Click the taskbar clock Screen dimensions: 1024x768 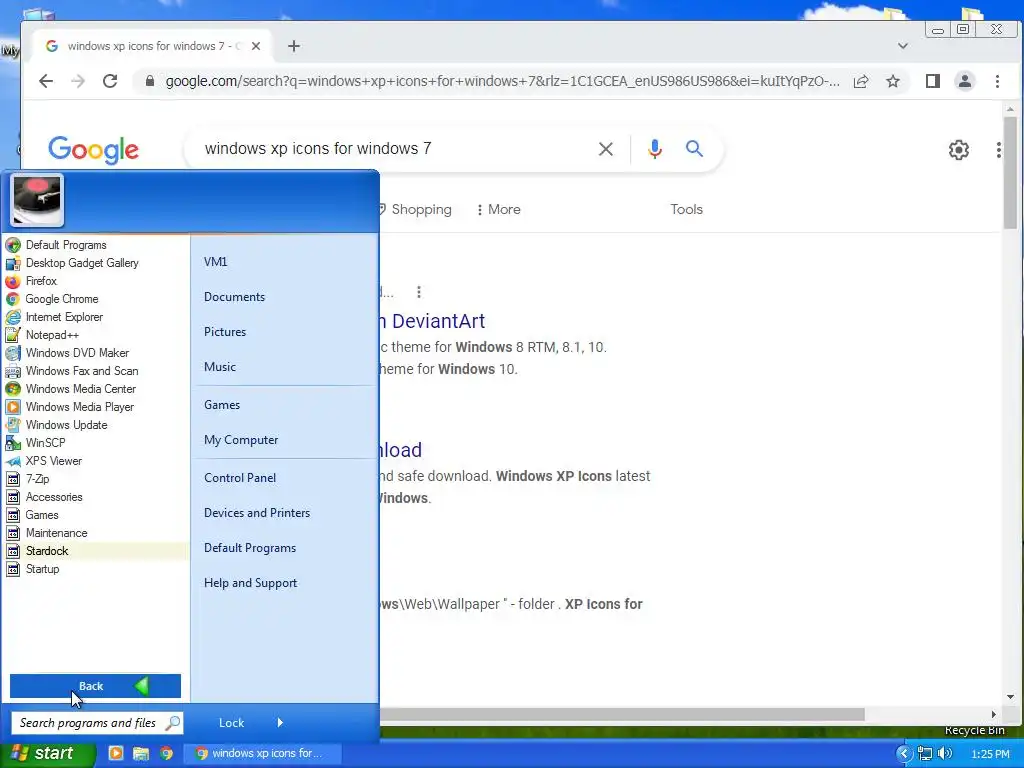[x=990, y=754]
